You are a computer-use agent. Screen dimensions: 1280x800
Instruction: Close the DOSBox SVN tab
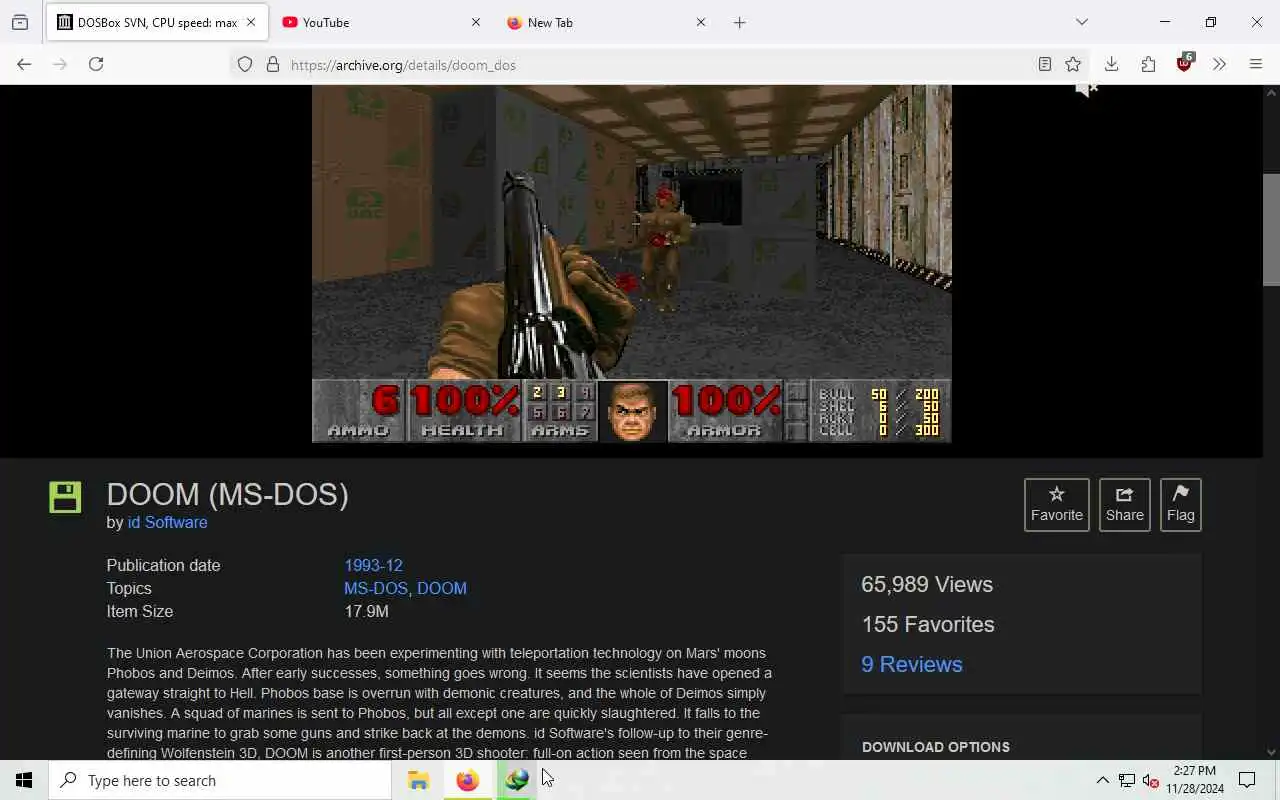click(251, 22)
